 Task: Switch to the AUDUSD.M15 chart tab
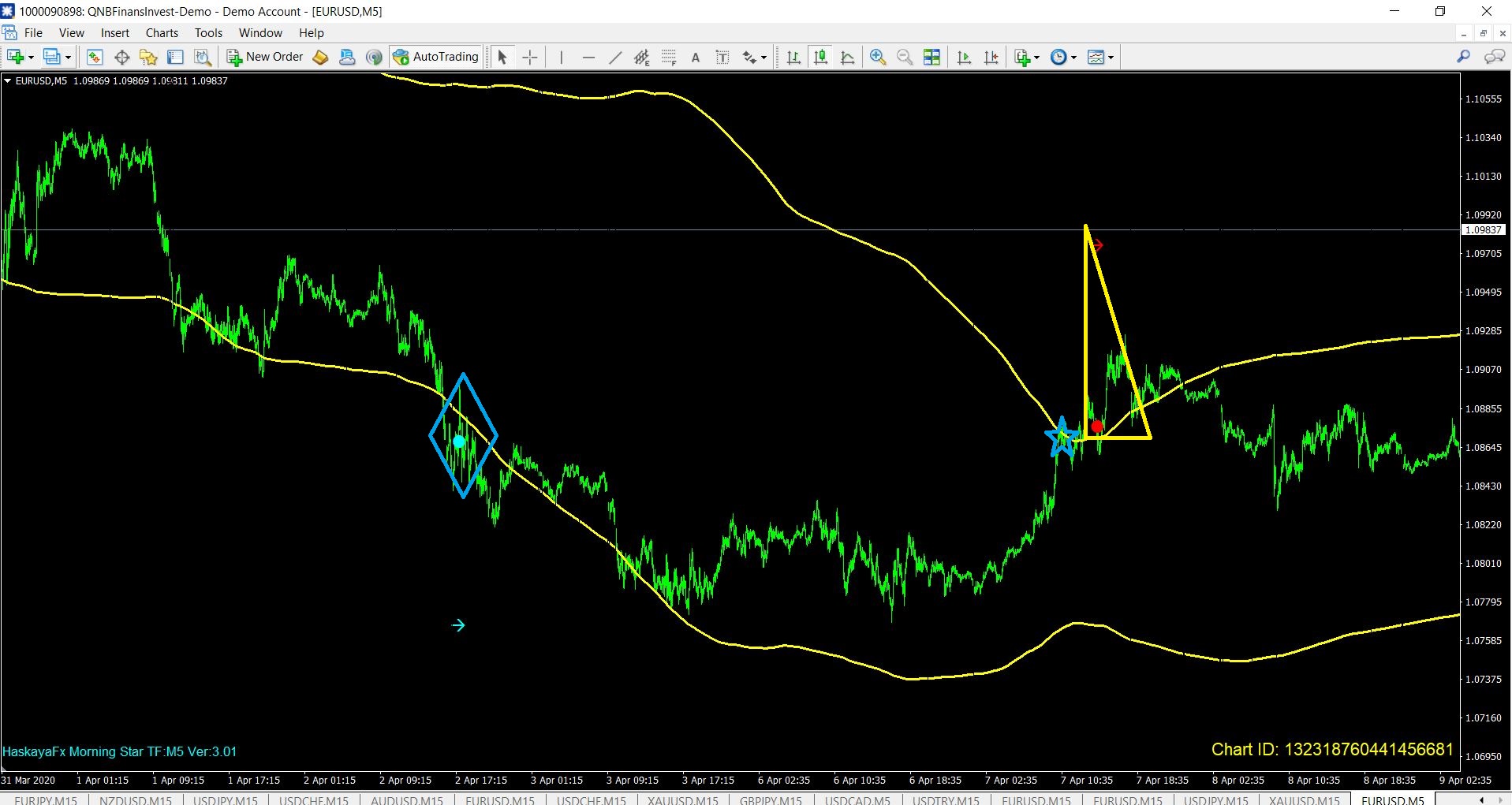pos(407,799)
